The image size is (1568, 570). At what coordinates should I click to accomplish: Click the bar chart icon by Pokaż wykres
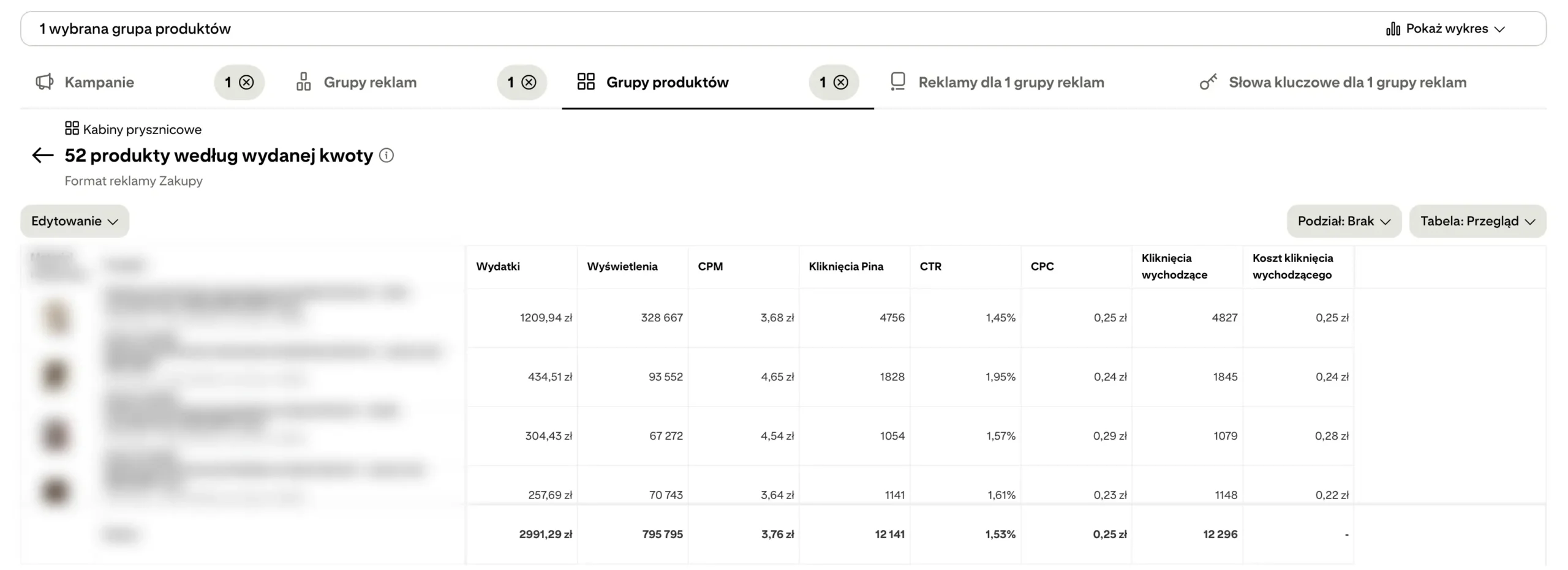pyautogui.click(x=1393, y=29)
